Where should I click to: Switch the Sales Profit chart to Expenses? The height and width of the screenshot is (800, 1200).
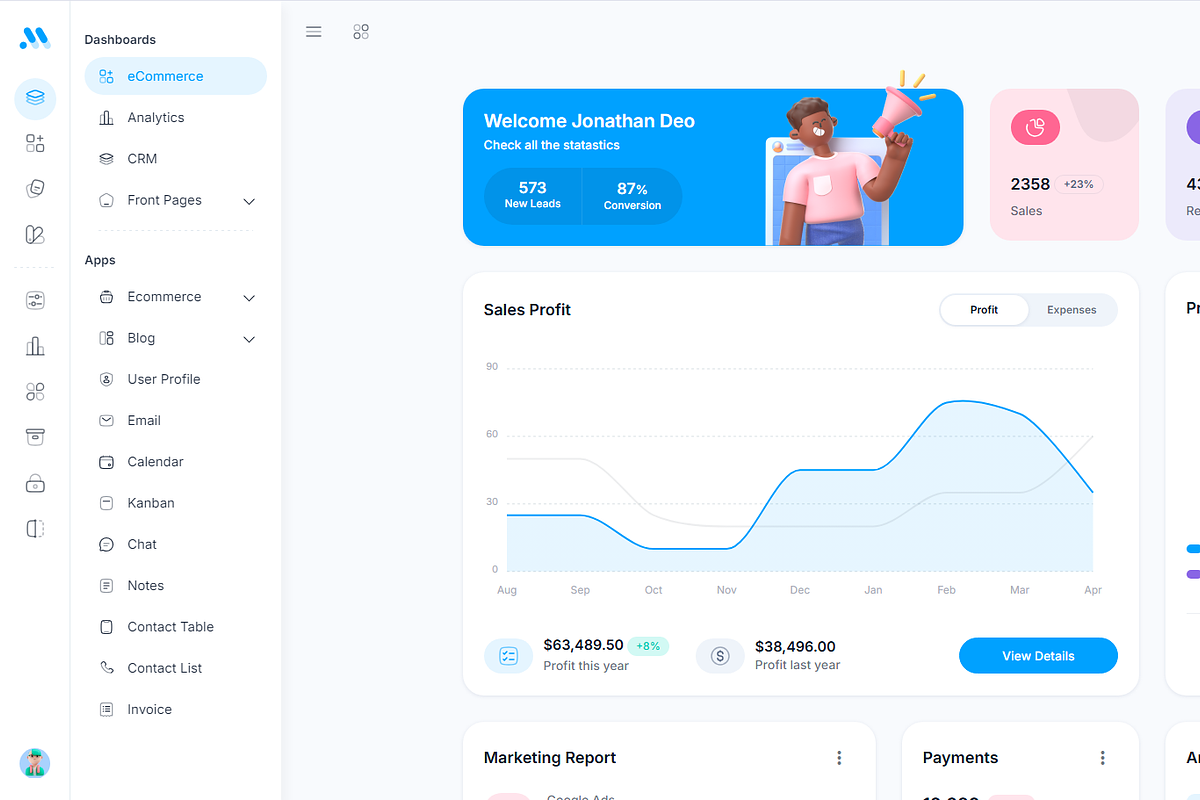tap(1070, 310)
